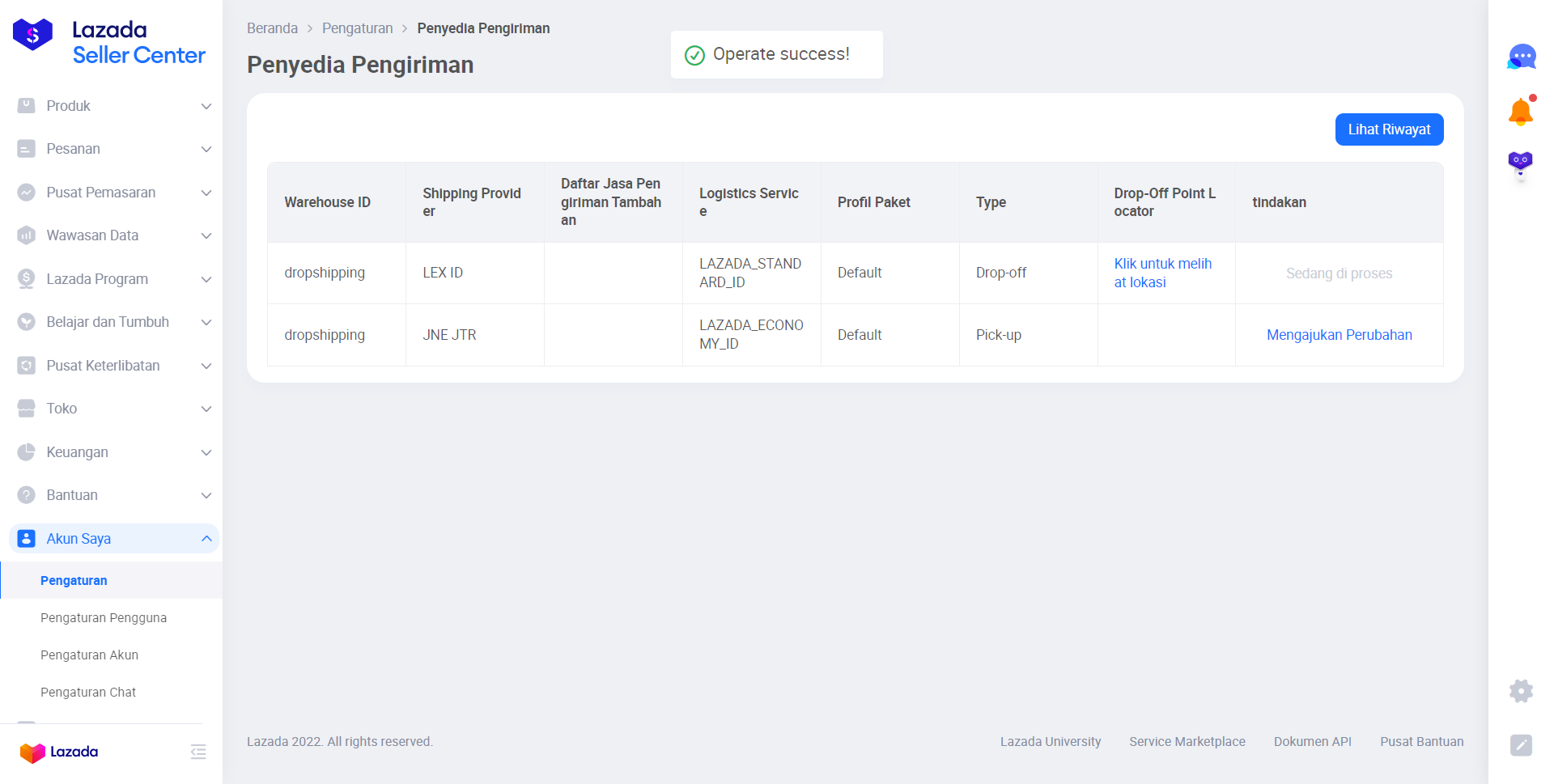Open the Klik untuk melihat lokasi link

pyautogui.click(x=1162, y=273)
